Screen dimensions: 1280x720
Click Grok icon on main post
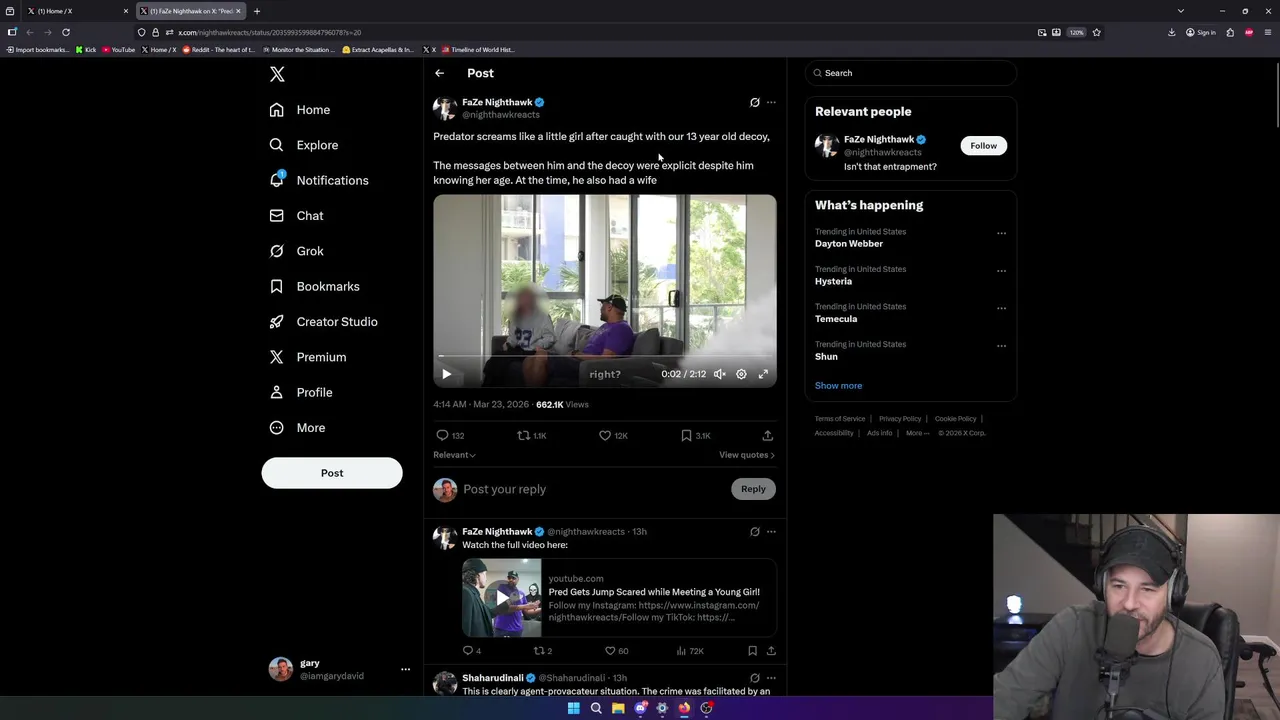point(755,102)
